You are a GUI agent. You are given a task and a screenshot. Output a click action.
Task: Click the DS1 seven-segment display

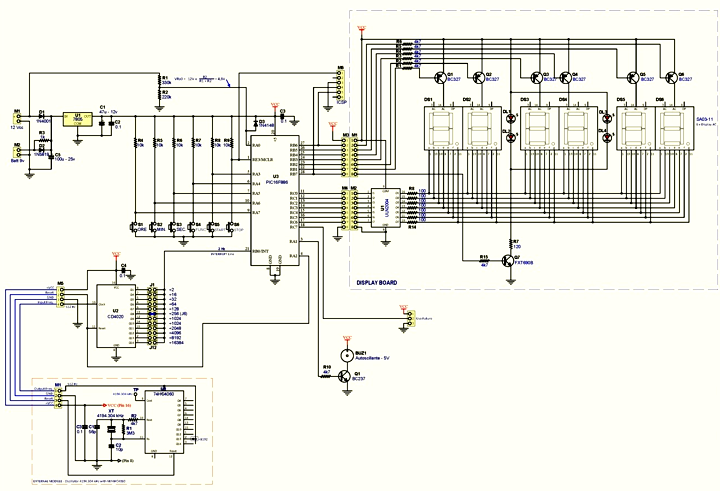pyautogui.click(x=442, y=128)
